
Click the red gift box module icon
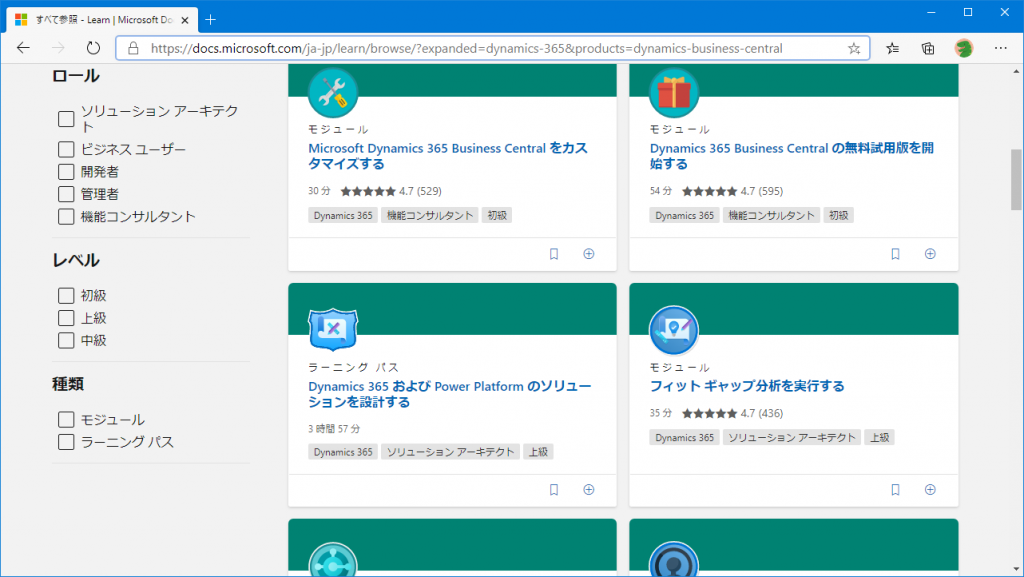(674, 93)
